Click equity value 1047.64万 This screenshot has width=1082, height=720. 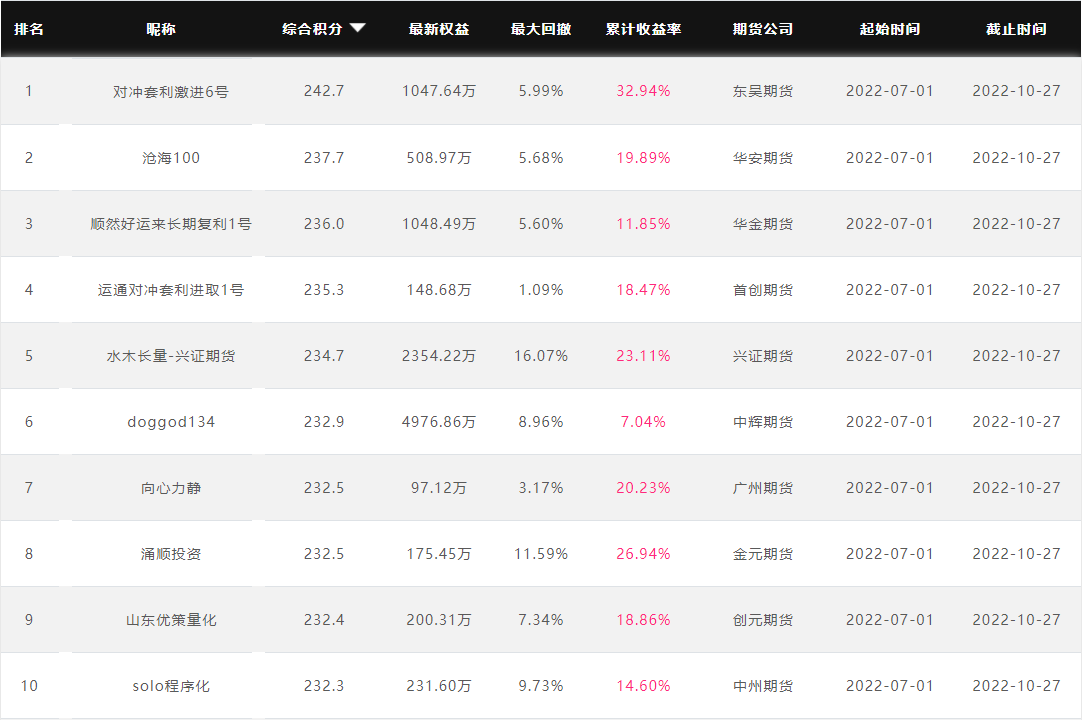(439, 91)
